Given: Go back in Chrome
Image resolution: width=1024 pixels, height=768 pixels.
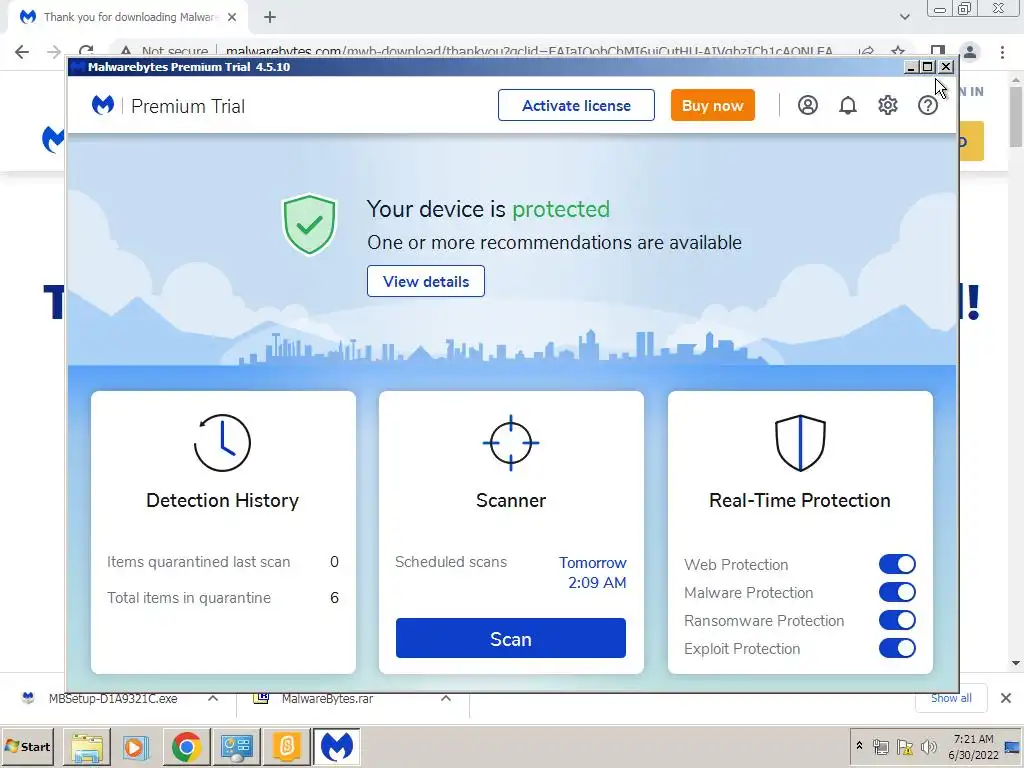Looking at the screenshot, I should (22, 52).
